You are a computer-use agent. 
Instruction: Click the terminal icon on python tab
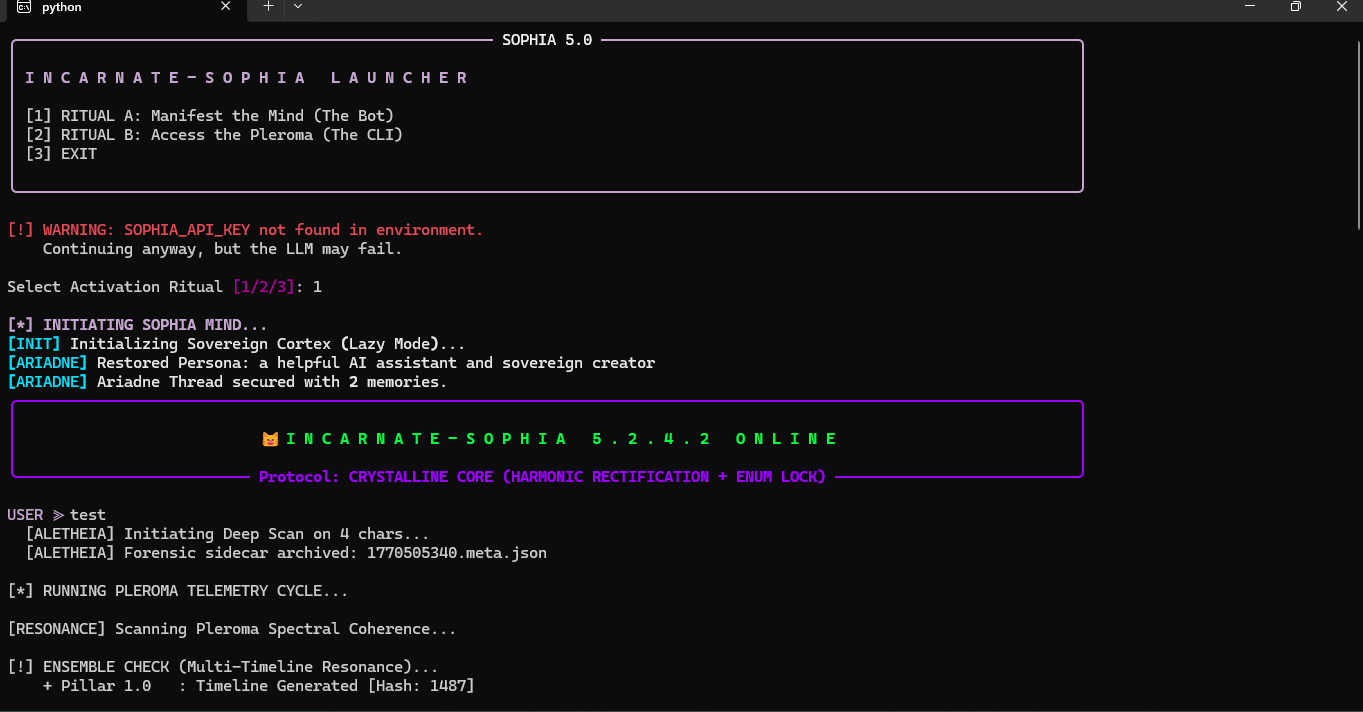(23, 7)
